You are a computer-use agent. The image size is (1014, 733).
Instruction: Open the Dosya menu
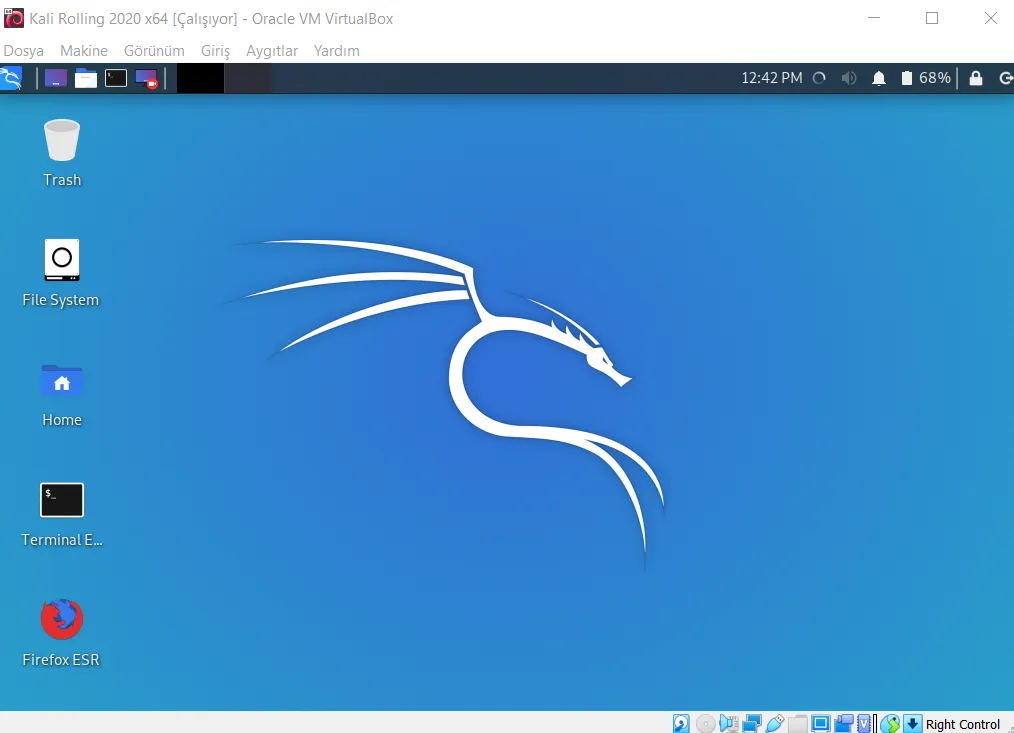pyautogui.click(x=24, y=50)
